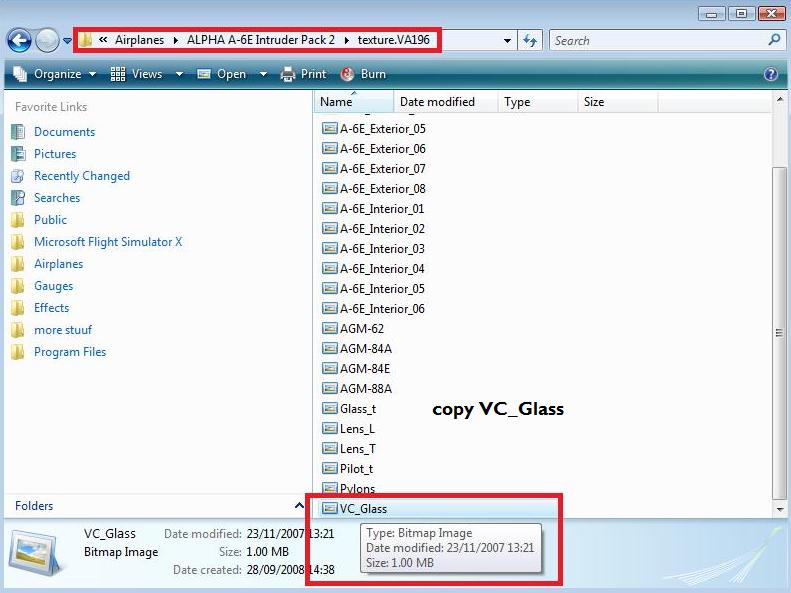Click the vertical scrollbar in file list
This screenshot has height=593, width=791.
pyautogui.click(x=780, y=332)
